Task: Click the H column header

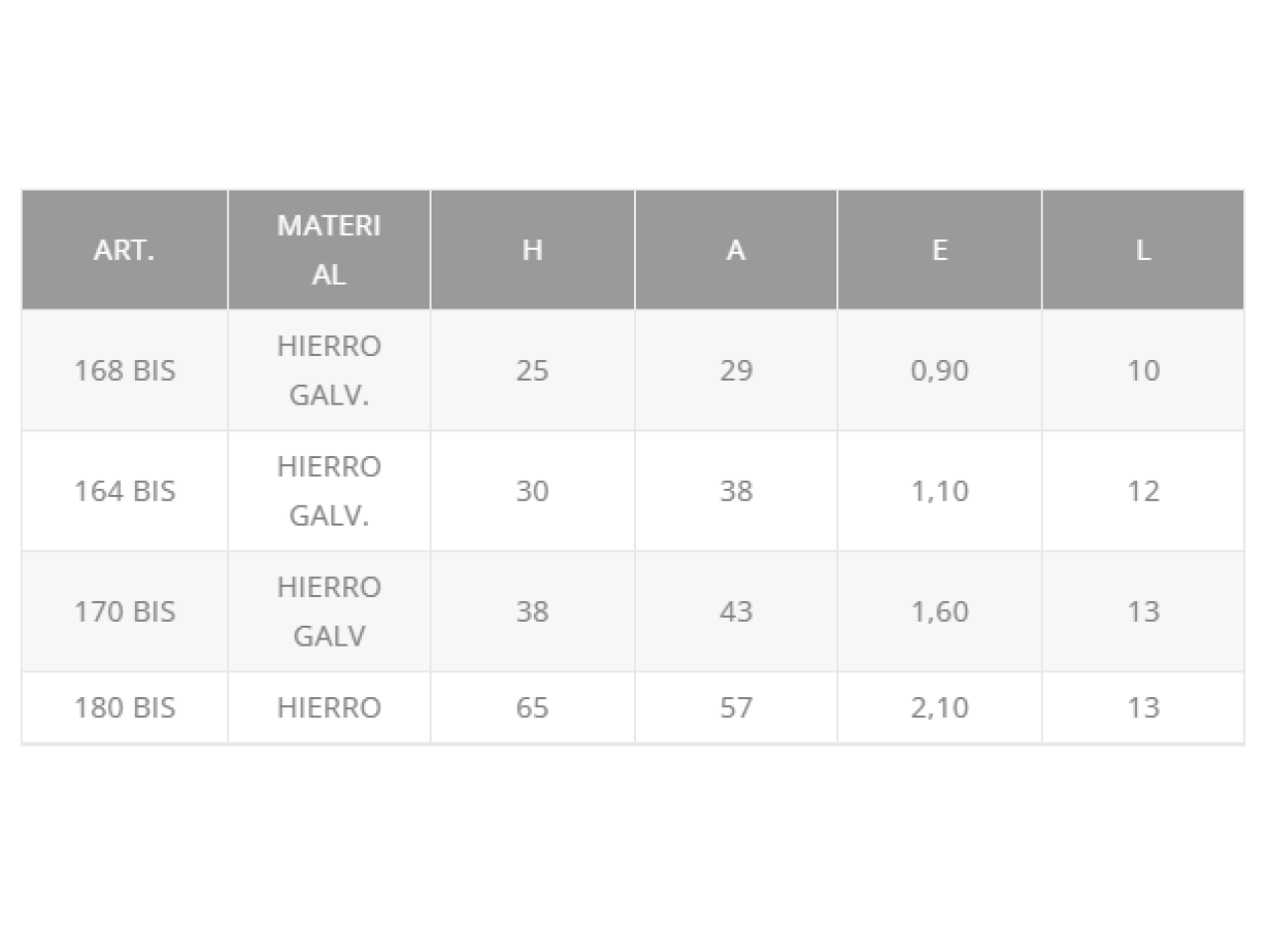Action: point(532,250)
